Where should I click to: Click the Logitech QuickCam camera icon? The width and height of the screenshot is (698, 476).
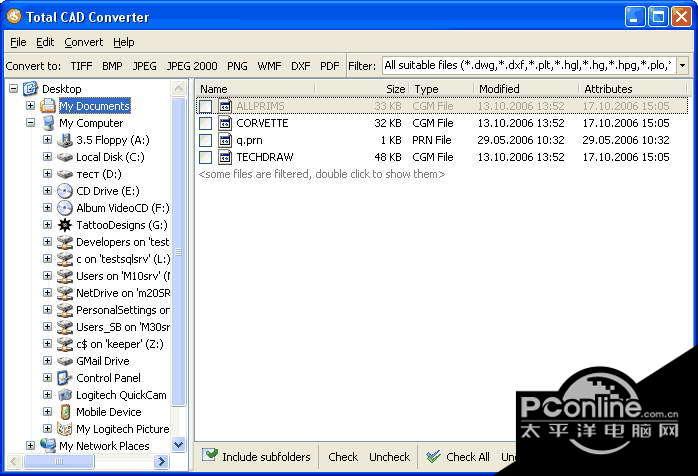(65, 395)
